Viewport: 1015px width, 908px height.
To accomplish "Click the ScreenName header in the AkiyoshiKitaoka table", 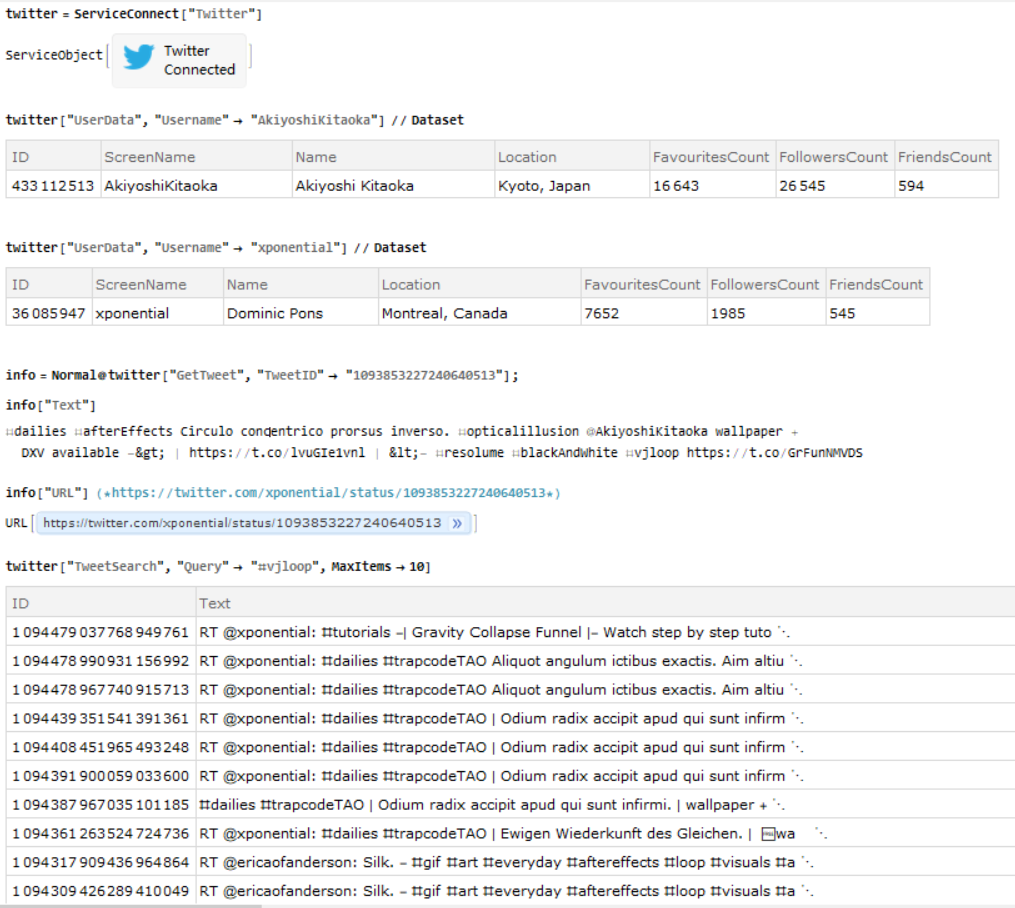I will pyautogui.click(x=150, y=157).
